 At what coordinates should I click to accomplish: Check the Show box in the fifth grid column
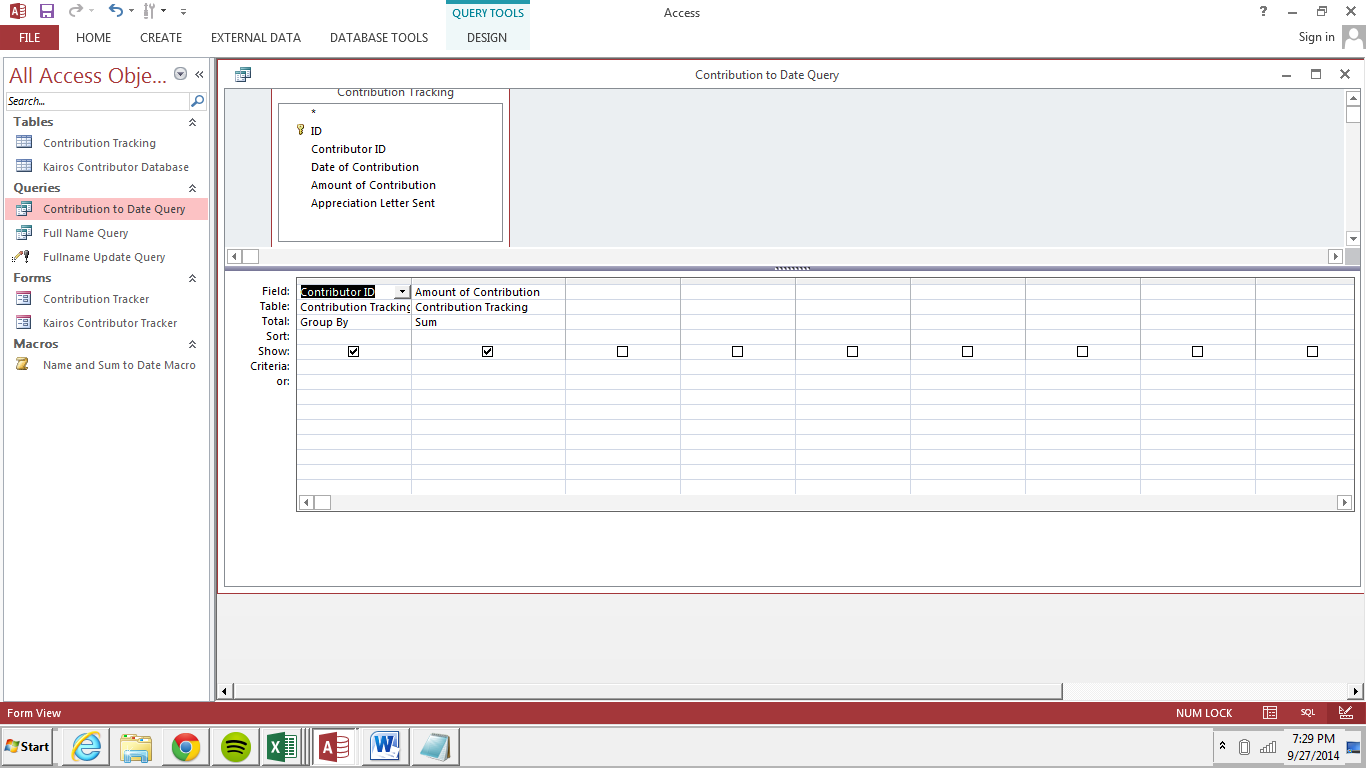click(x=852, y=352)
